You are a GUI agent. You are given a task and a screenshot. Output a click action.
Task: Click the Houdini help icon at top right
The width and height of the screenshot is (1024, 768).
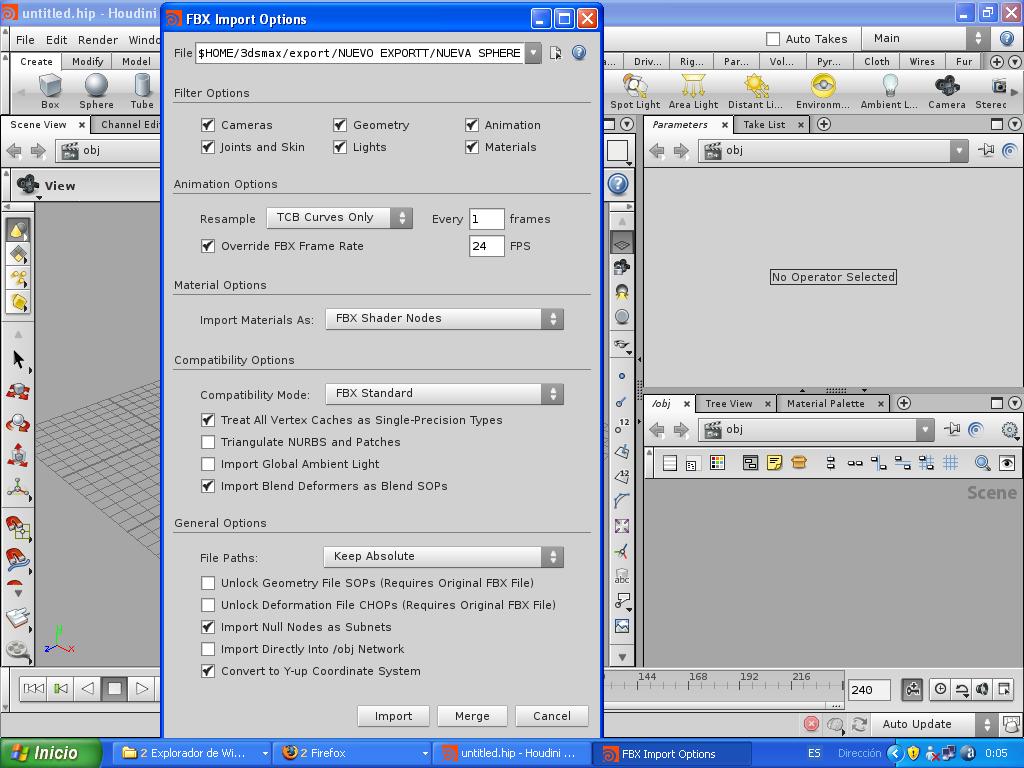click(x=1007, y=39)
